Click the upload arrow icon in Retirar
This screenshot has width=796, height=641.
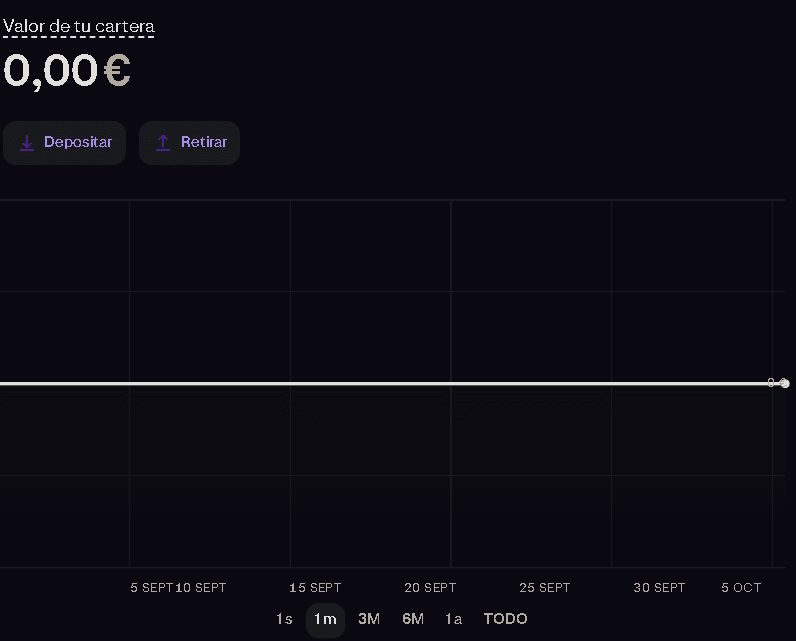point(163,143)
